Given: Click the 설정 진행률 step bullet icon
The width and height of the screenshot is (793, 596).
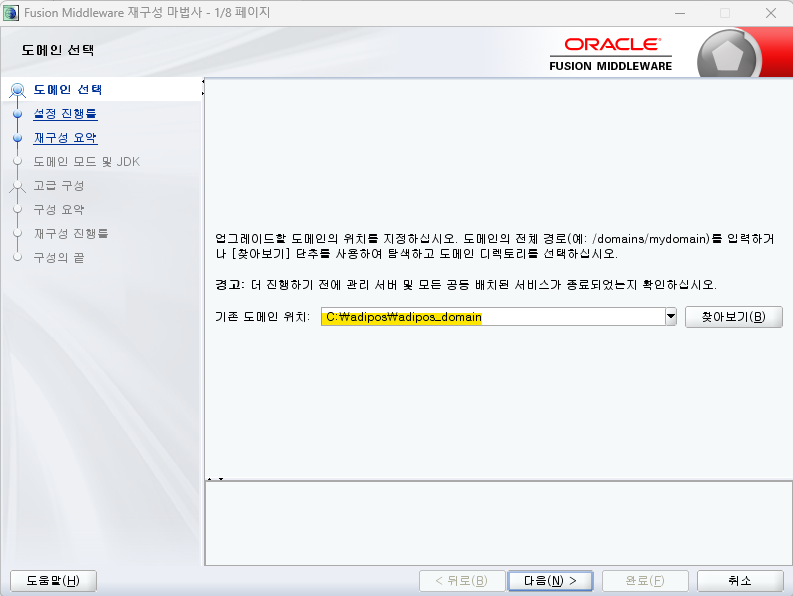Looking at the screenshot, I should click(18, 114).
